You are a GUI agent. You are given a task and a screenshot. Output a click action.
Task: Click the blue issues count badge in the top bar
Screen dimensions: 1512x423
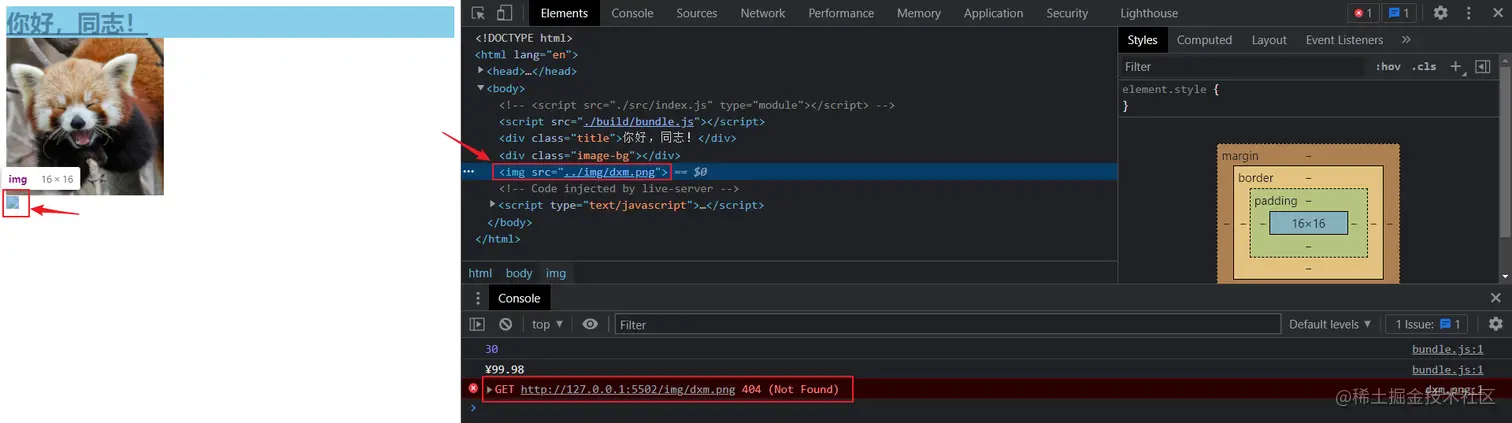click(x=1398, y=13)
